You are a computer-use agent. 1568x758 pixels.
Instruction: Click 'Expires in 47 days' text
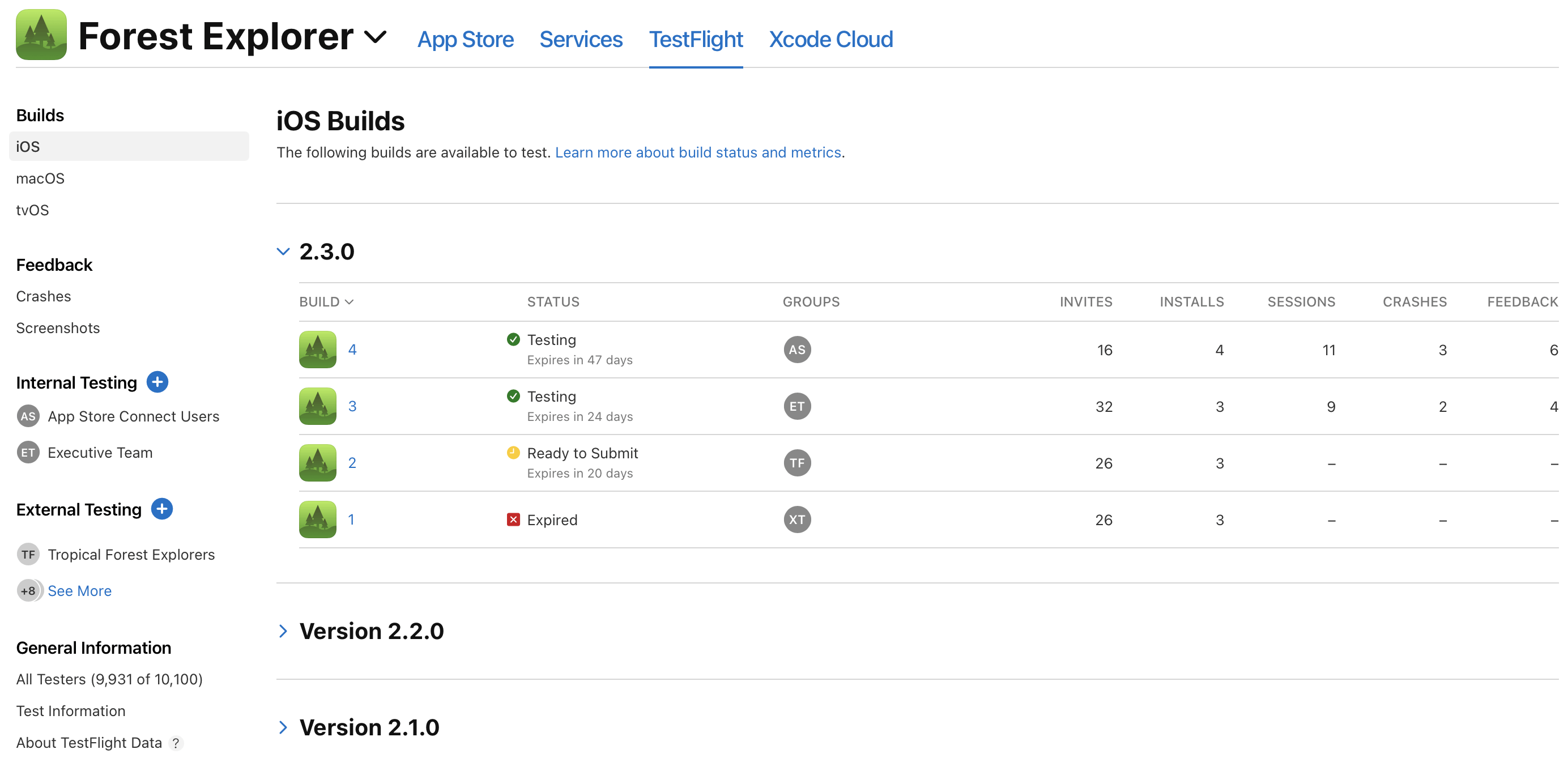point(580,360)
